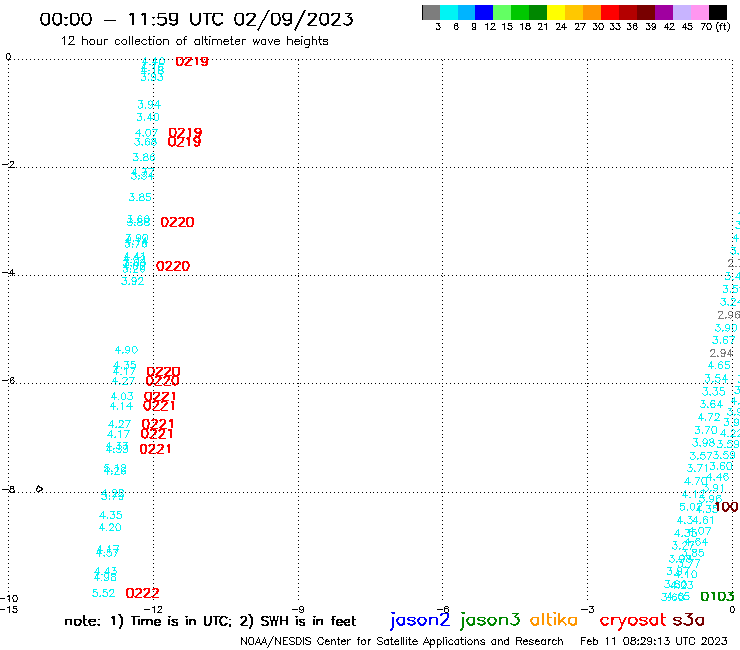
Task: Click the wave height value '3.86'
Action: pyautogui.click(x=143, y=158)
